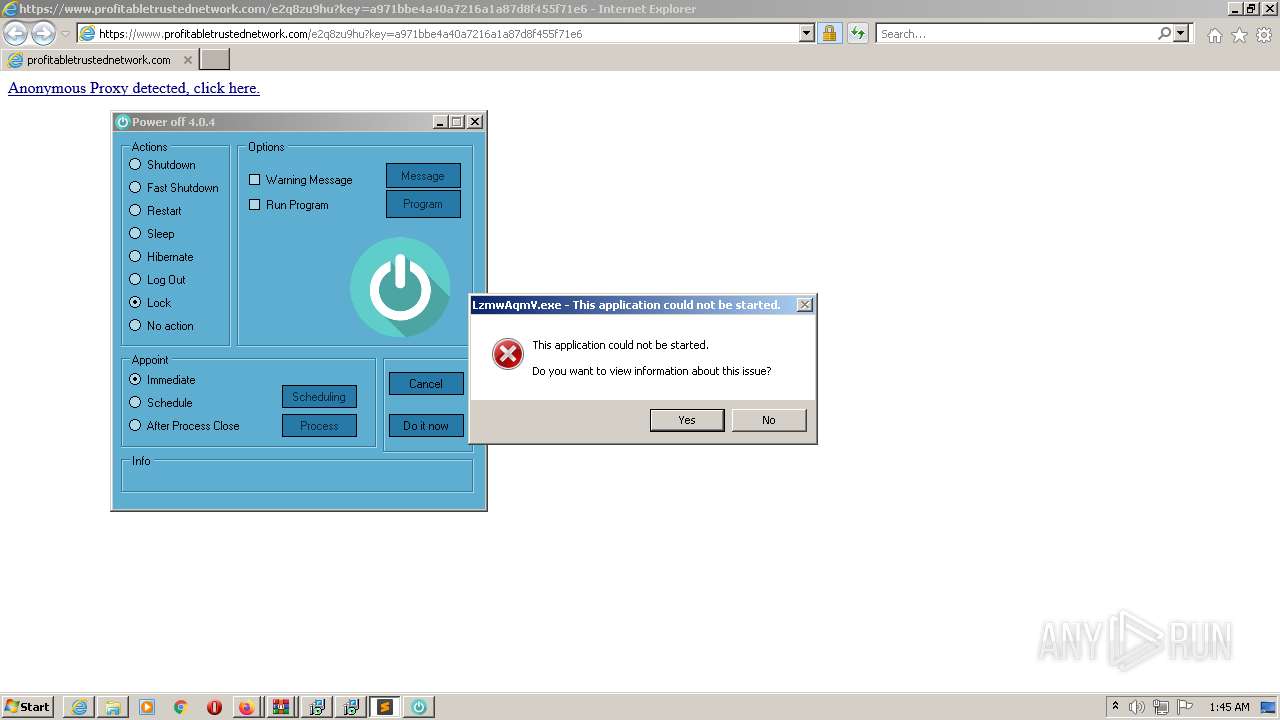
Task: Click the taskbar clock showing 1:45 AM
Action: pyautogui.click(x=1229, y=707)
